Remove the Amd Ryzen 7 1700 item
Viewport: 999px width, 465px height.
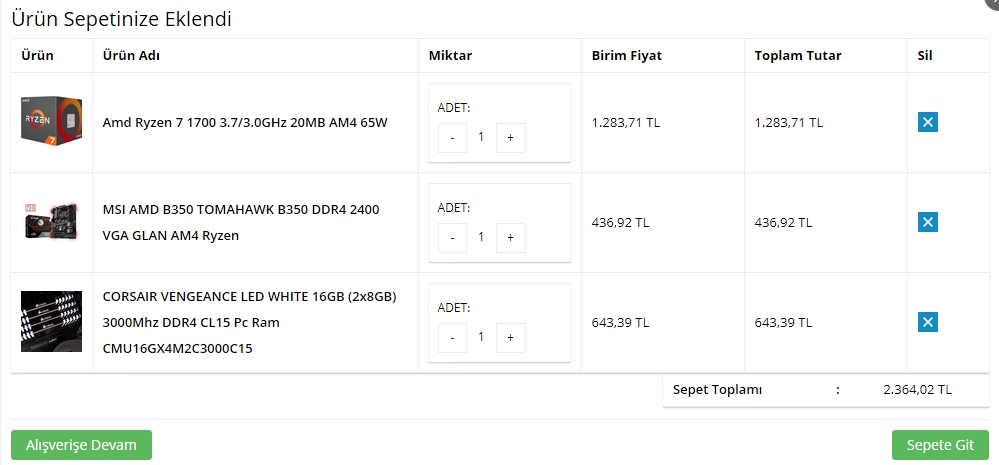[x=928, y=122]
